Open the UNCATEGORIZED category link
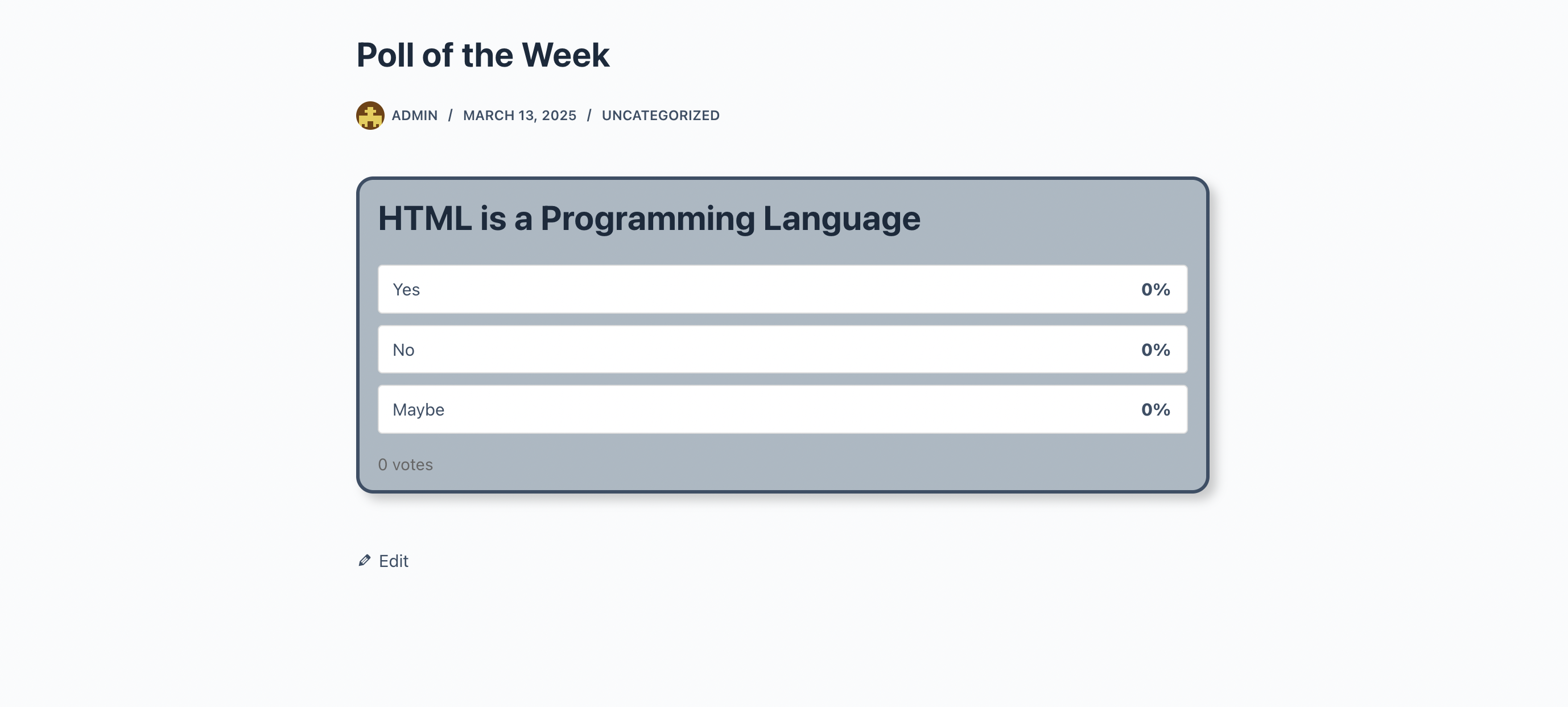Viewport: 1568px width, 707px height. (x=661, y=115)
